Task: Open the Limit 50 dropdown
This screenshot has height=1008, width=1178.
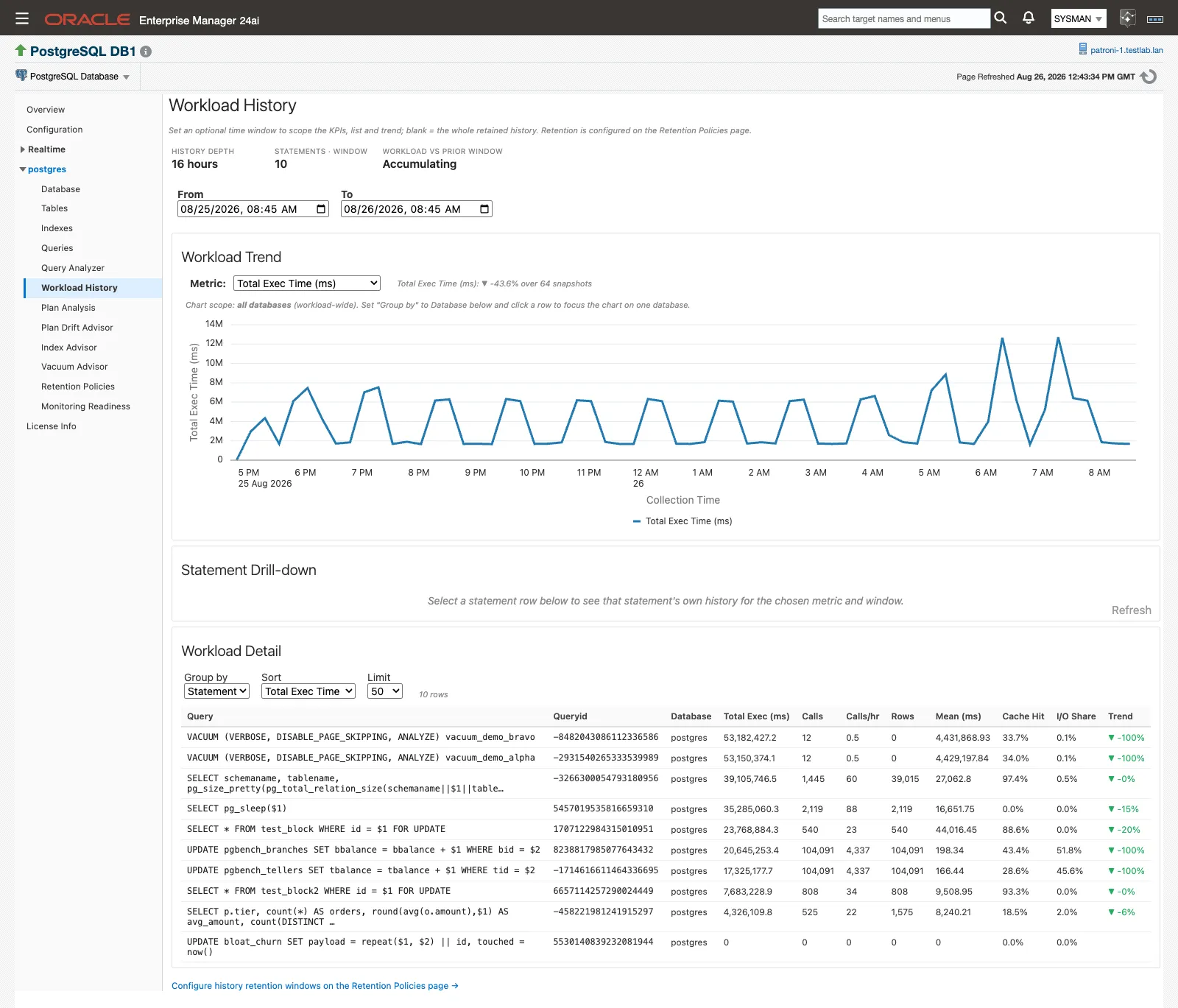Action: [x=385, y=691]
